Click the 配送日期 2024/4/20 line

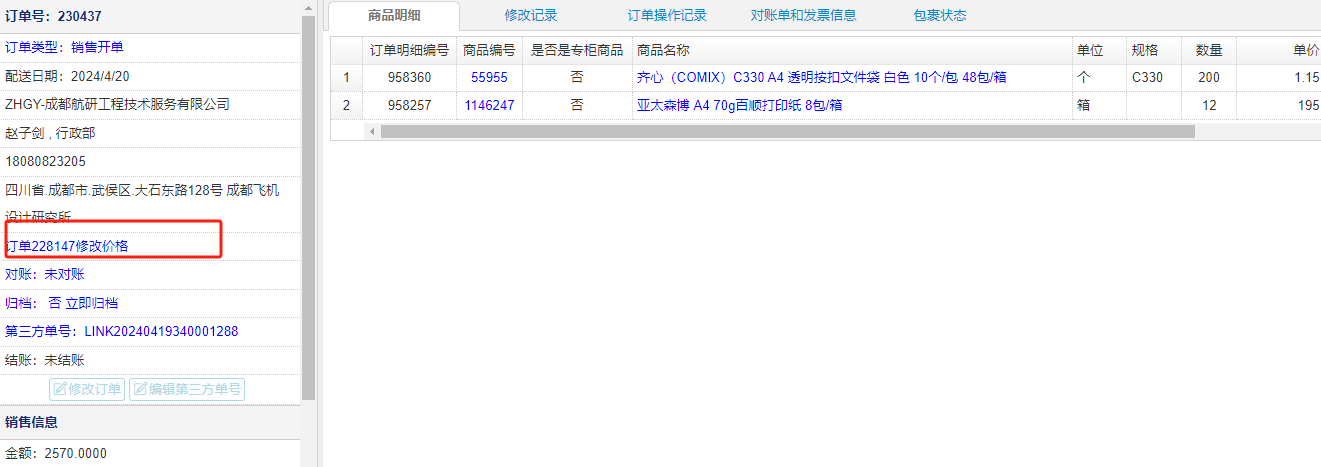67,76
